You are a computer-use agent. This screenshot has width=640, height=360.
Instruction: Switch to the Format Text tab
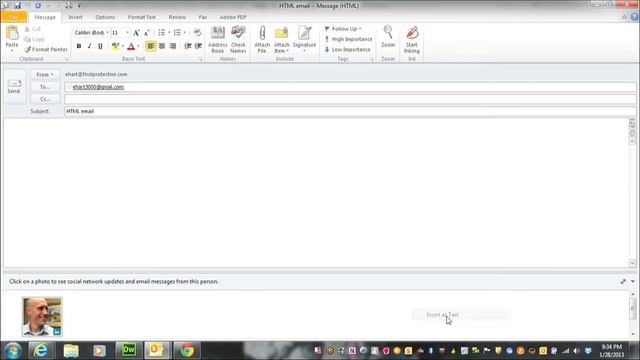pos(142,17)
